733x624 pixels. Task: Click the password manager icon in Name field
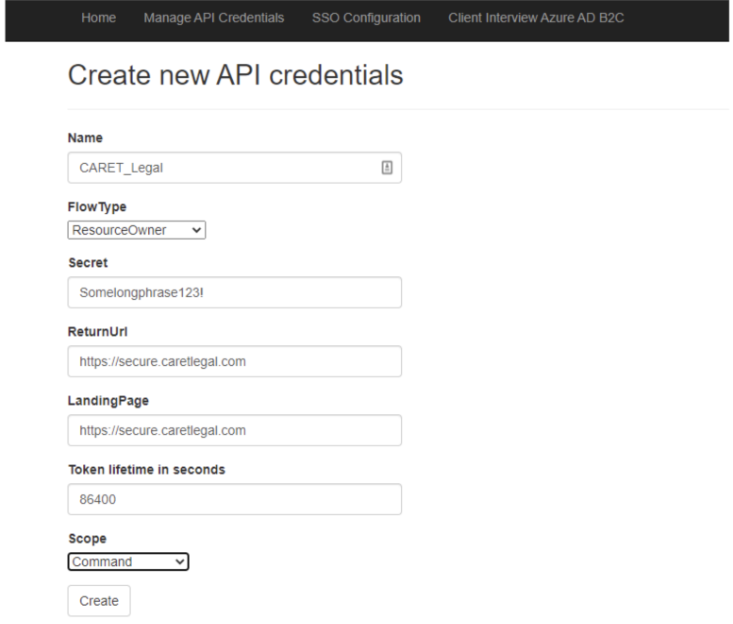pos(387,167)
